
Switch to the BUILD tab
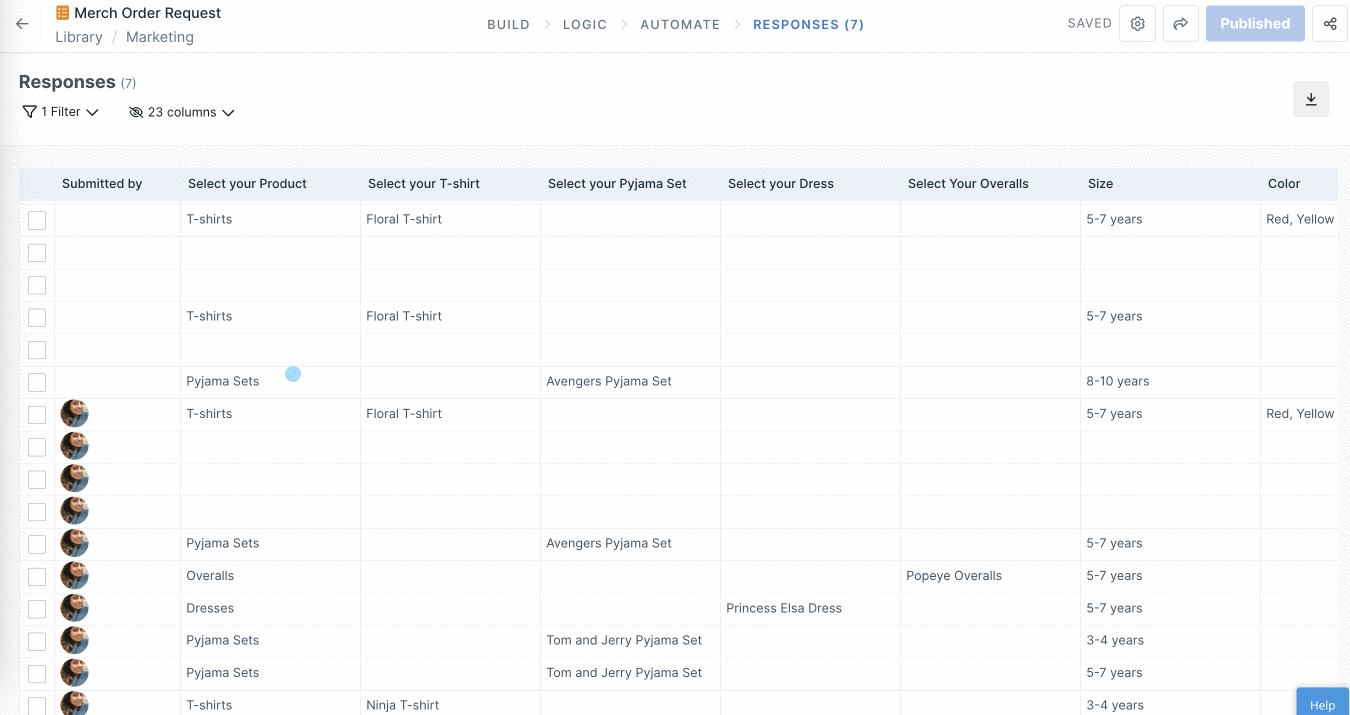point(508,24)
